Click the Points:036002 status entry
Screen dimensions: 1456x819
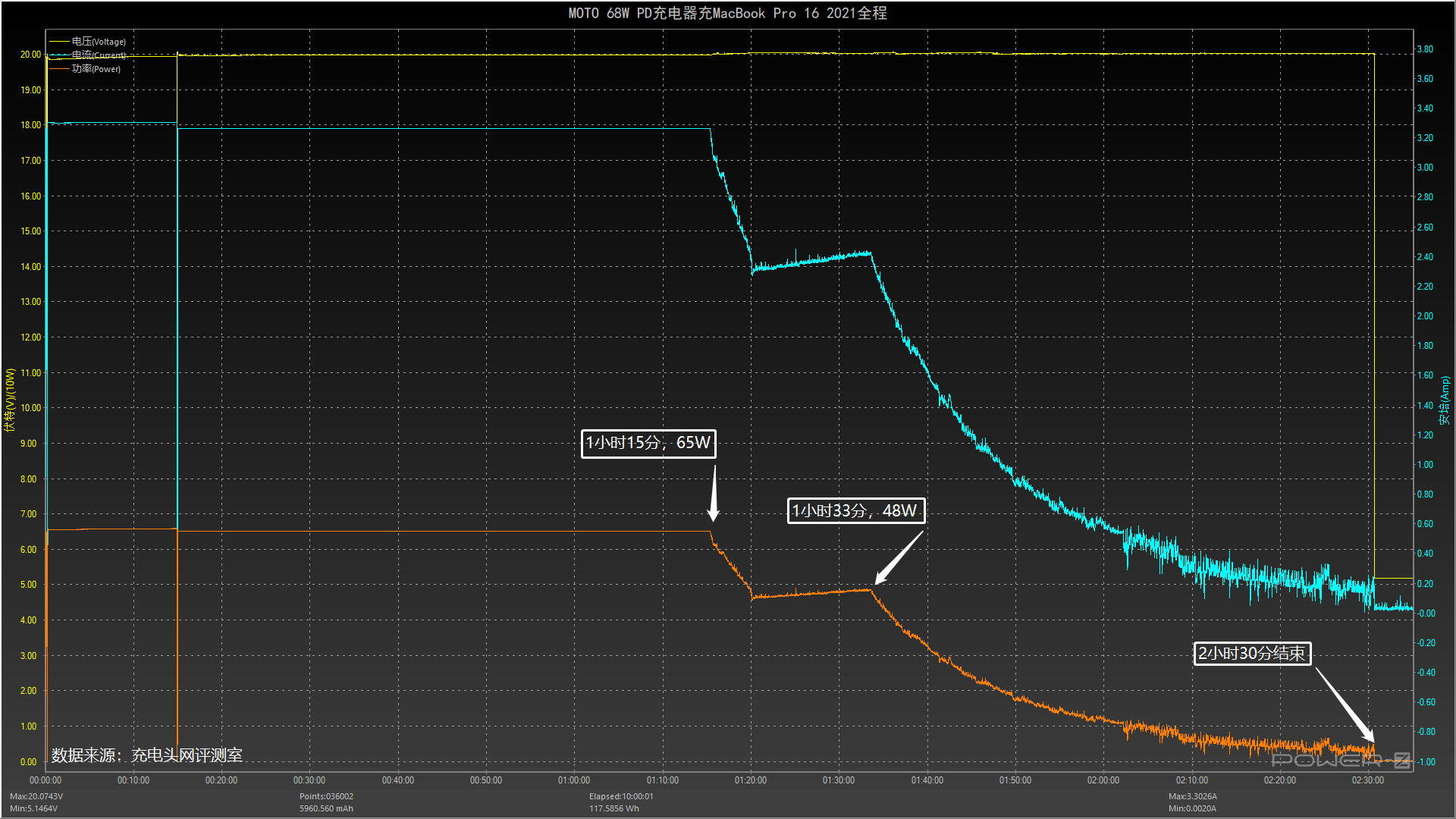pyautogui.click(x=326, y=796)
